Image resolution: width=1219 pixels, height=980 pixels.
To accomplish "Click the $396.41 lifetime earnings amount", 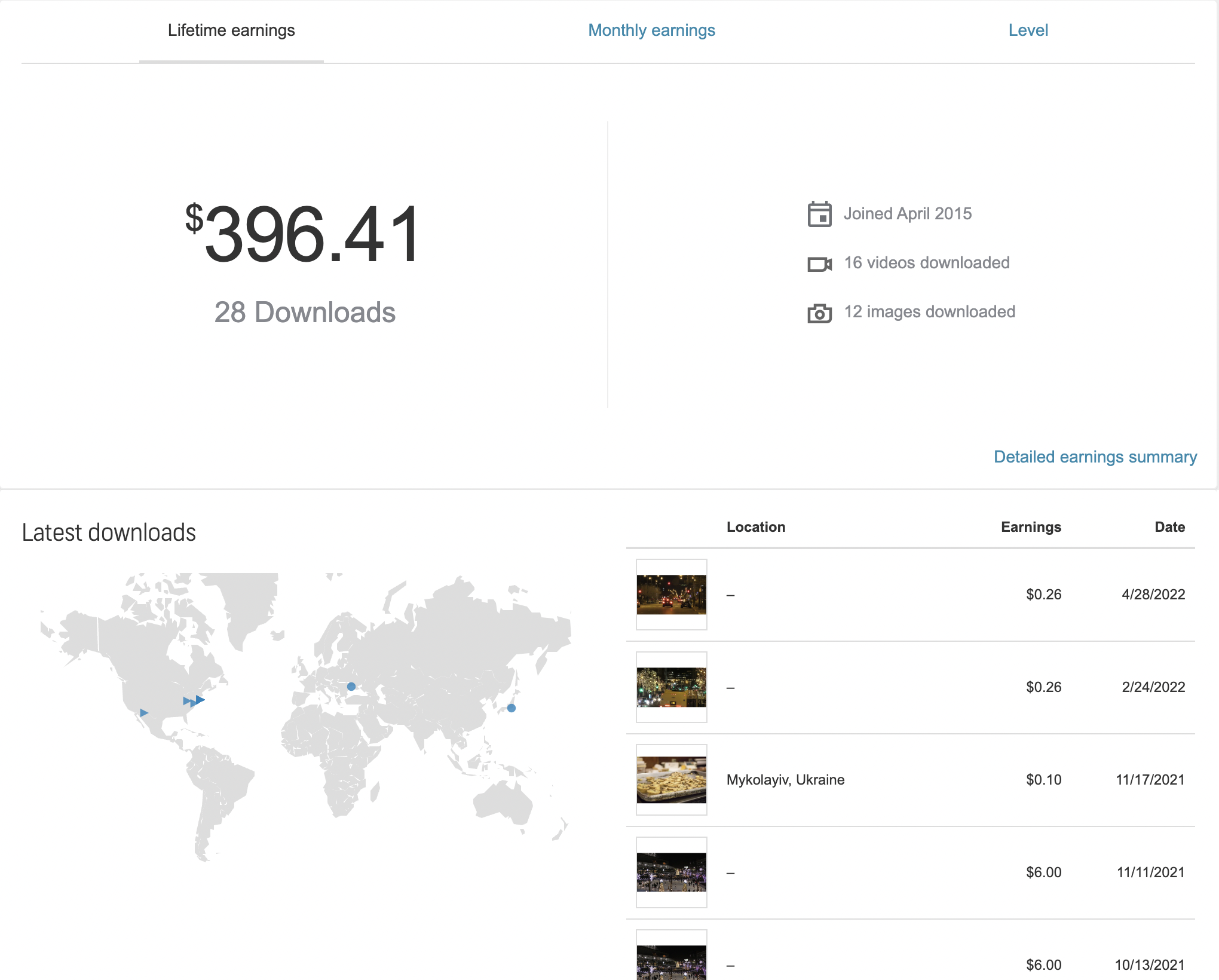I will point(303,233).
